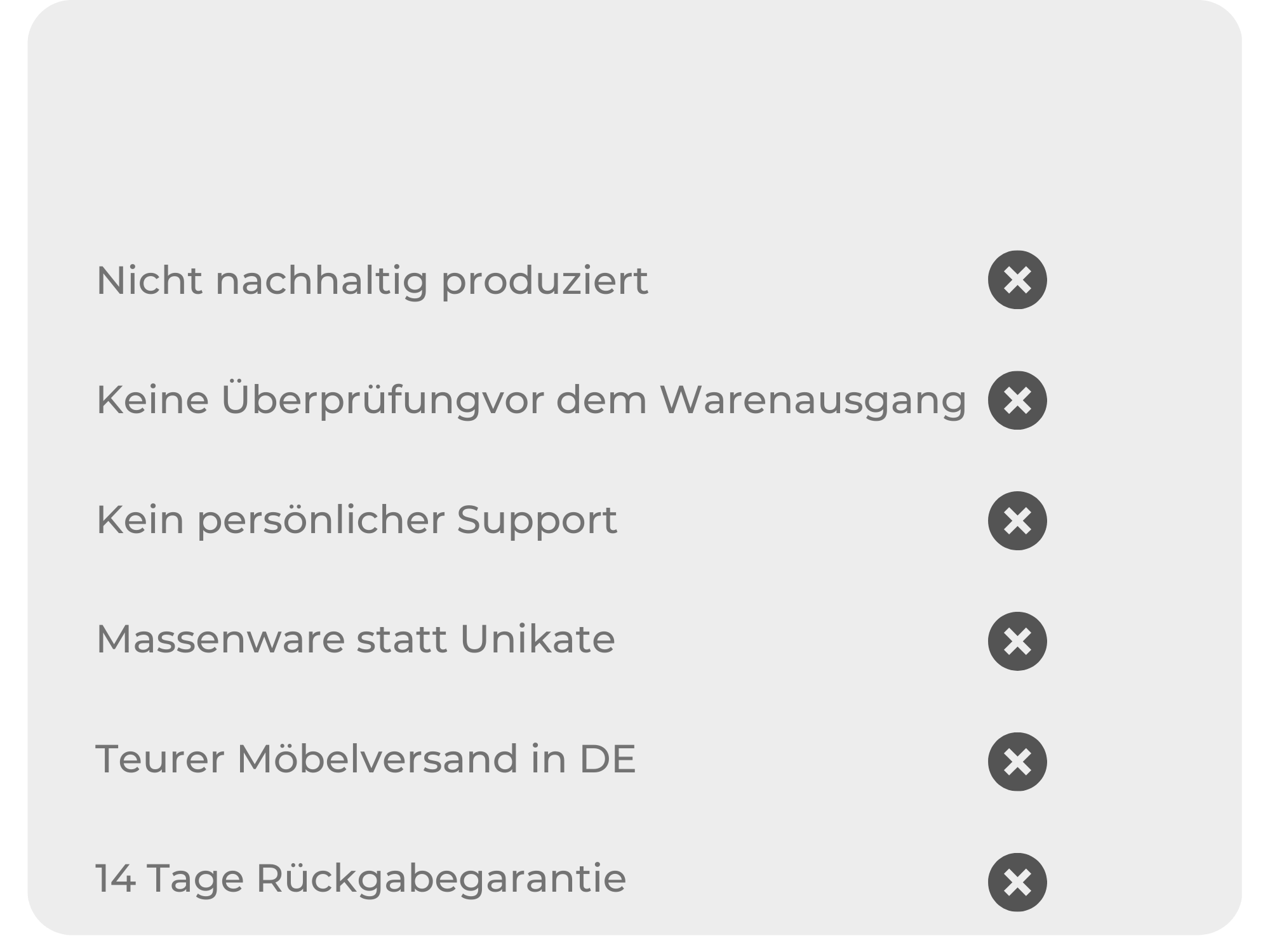The height and width of the screenshot is (952, 1270).
Task: Select the 'Massenware statt Unikate' text line
Action: pyautogui.click(x=356, y=639)
